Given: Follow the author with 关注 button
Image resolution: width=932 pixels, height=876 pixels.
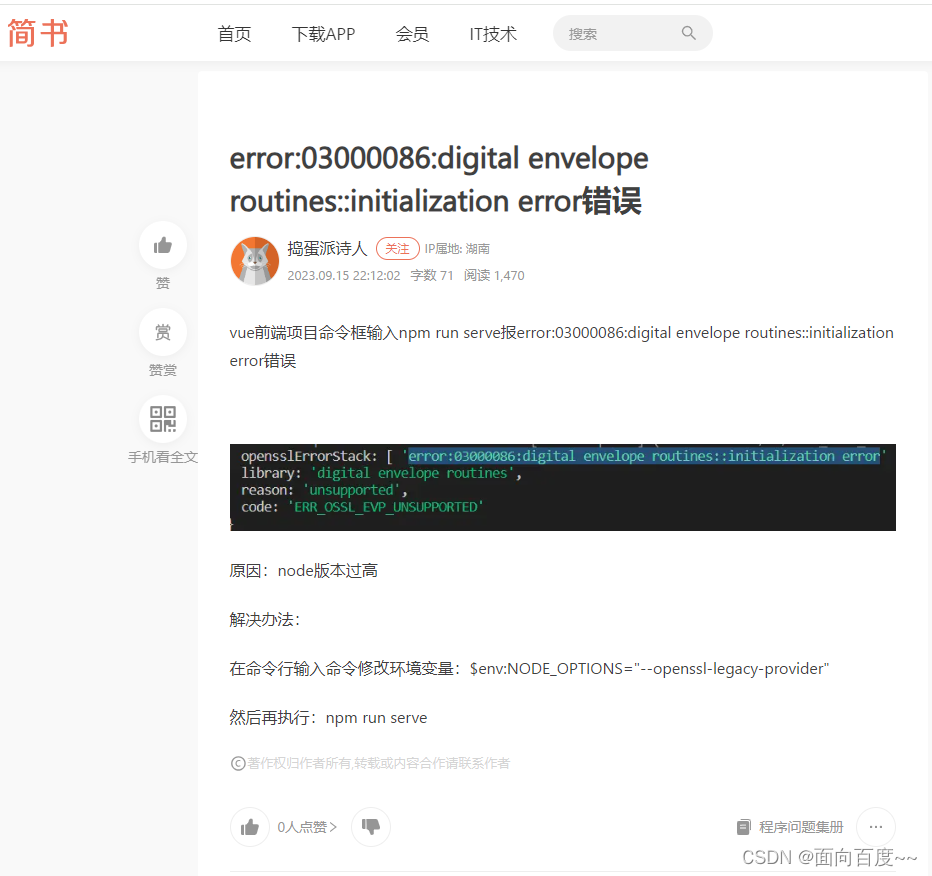Looking at the screenshot, I should (x=398, y=248).
